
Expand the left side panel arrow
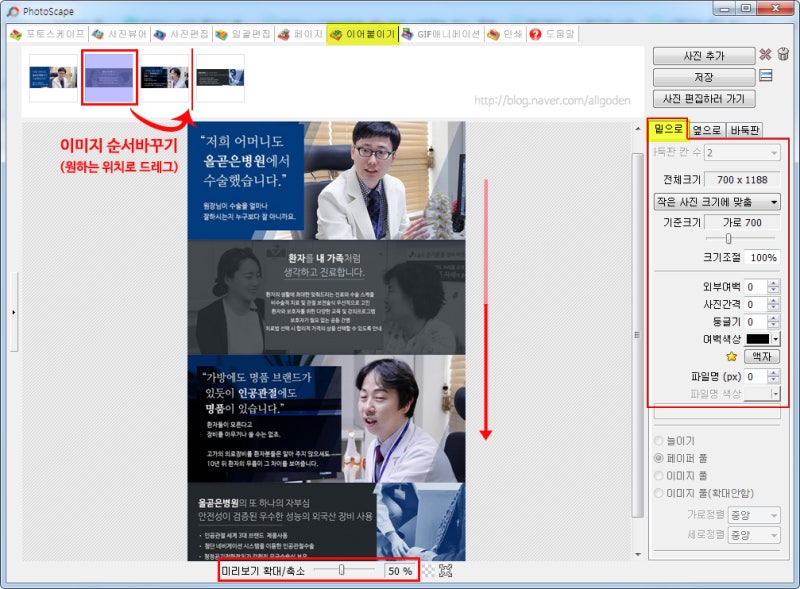pos(14,312)
